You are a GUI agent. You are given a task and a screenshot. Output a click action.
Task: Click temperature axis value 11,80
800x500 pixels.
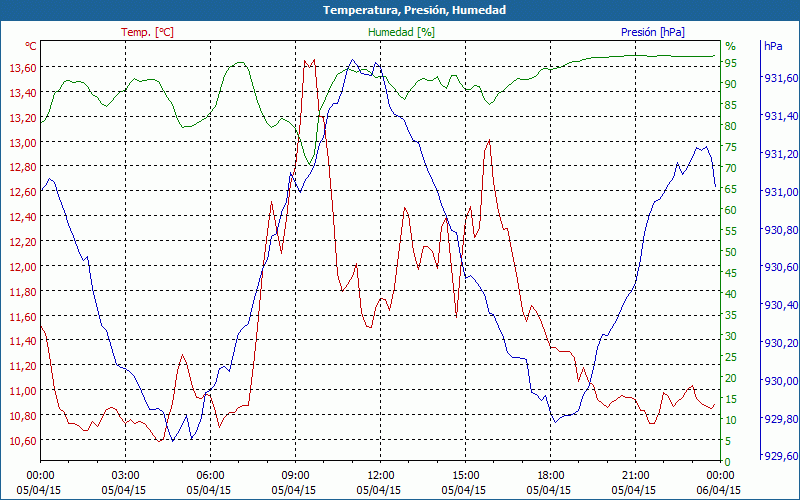23,291
